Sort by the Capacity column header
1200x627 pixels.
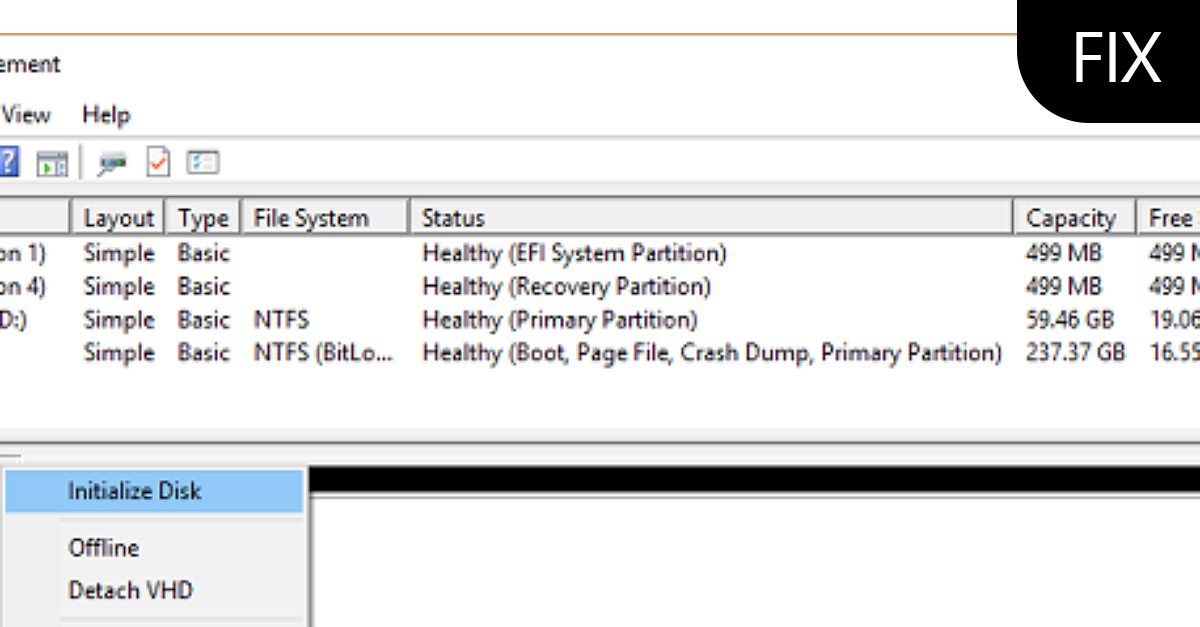pos(1075,218)
